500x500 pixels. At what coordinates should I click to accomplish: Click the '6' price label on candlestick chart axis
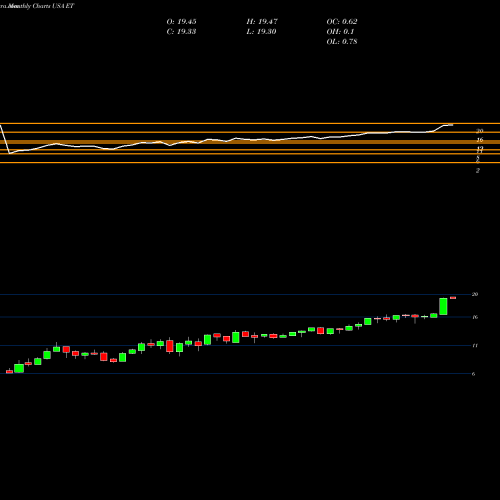tap(474, 374)
